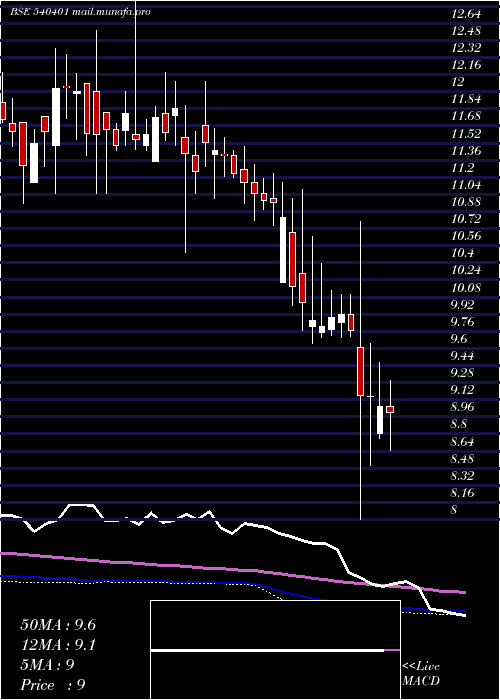Click the 9.44 price axis label

[x=463, y=356]
